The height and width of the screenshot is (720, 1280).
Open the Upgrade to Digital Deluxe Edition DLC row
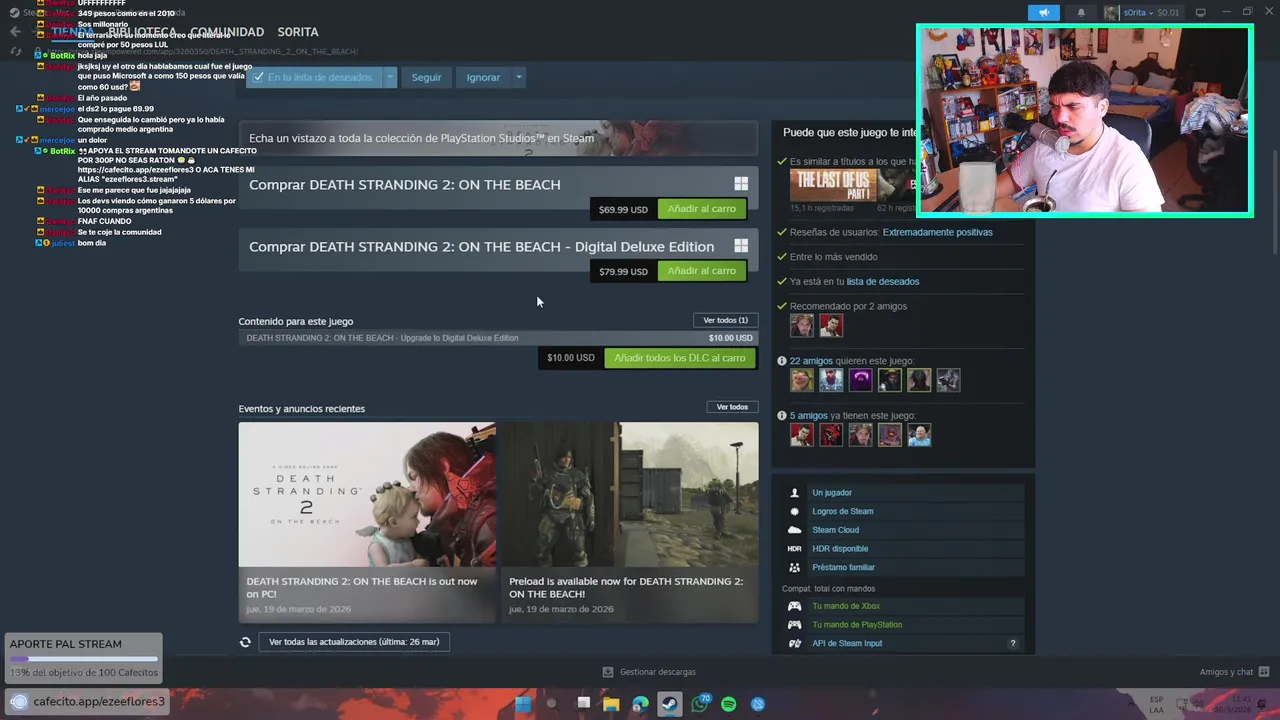tap(498, 338)
